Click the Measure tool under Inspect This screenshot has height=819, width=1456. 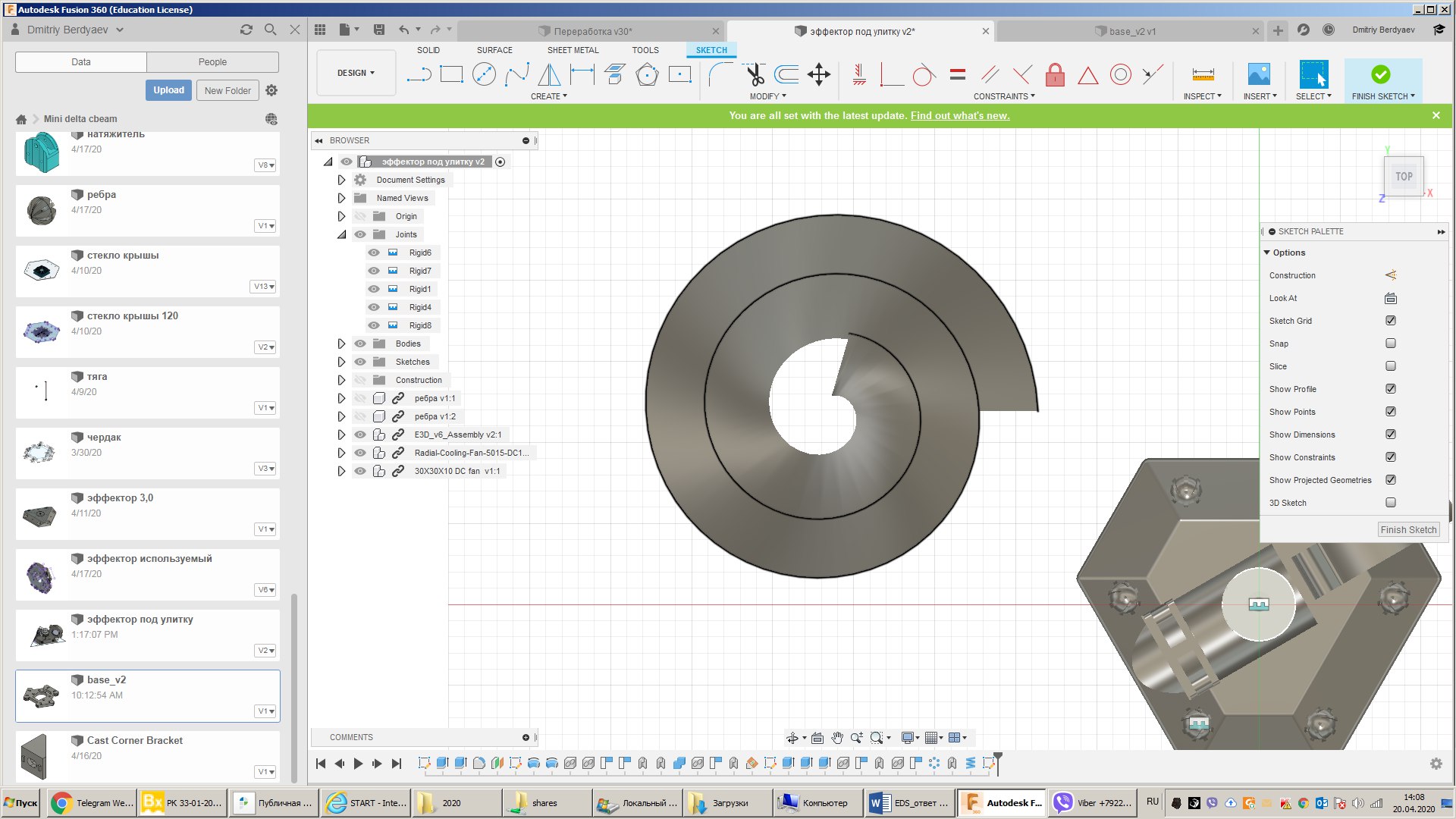pyautogui.click(x=1203, y=74)
